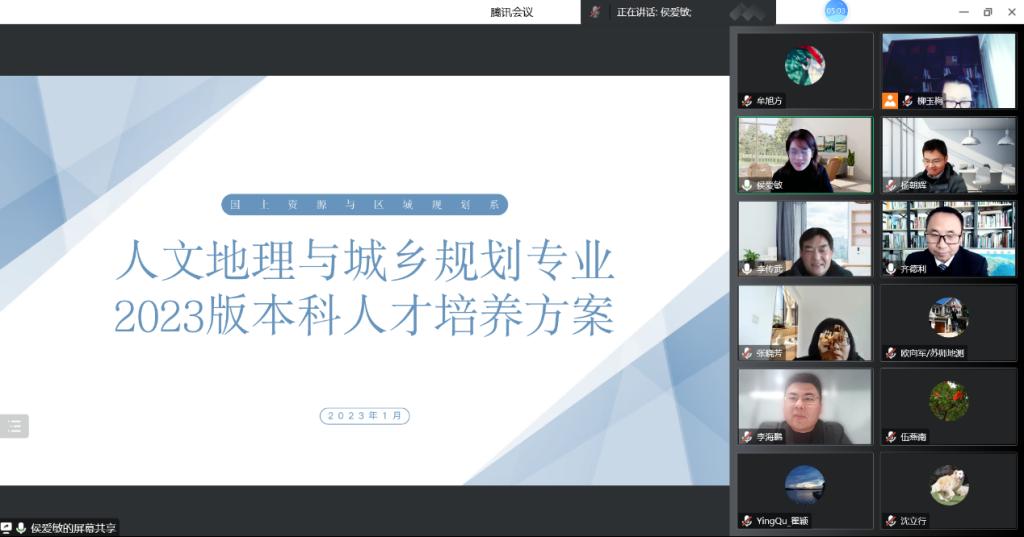
Task: Select 张晓芳's video thumbnail
Action: 805,322
